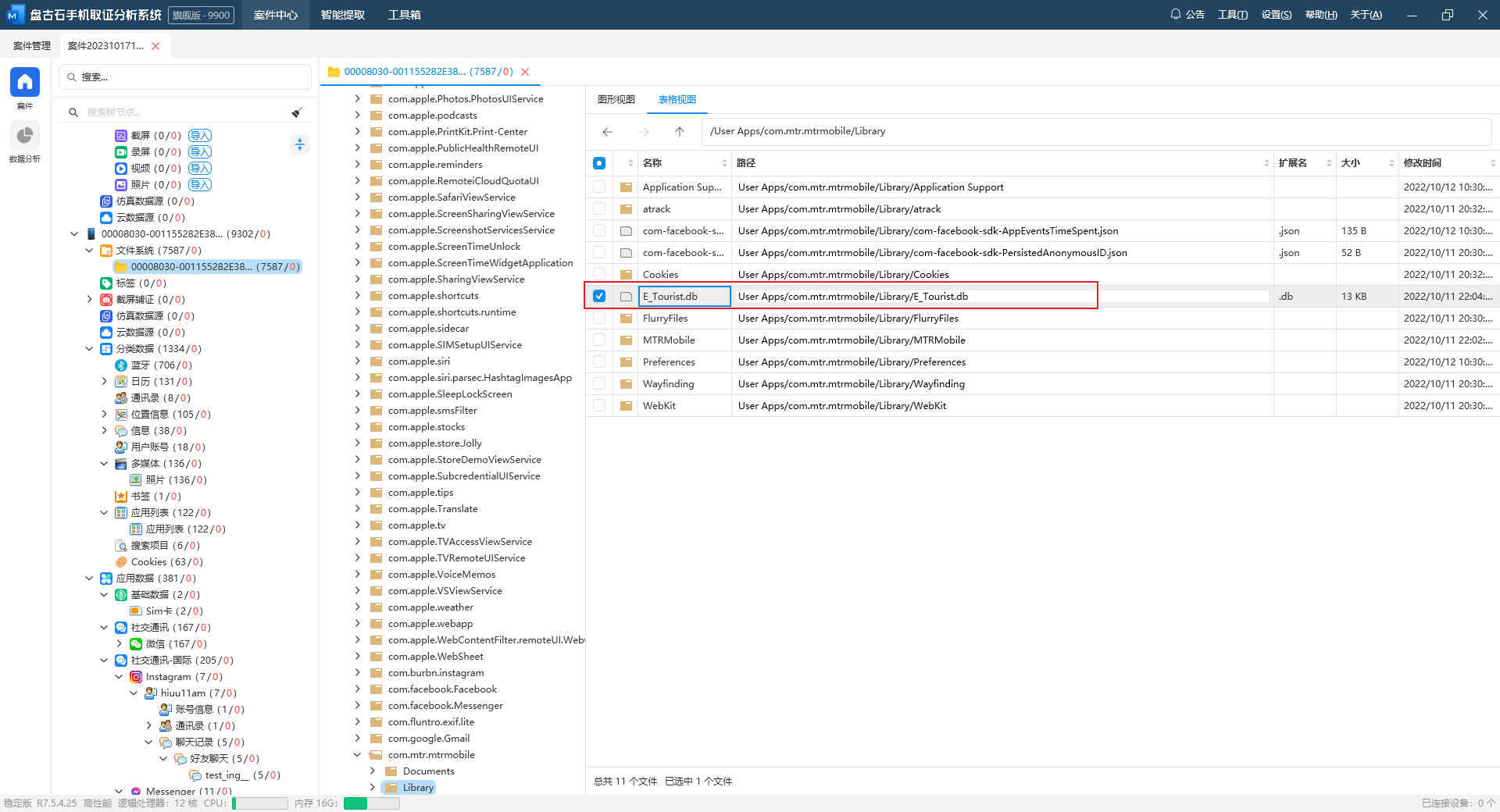Click 导入 button next to 视频
The width and height of the screenshot is (1500, 812).
click(x=200, y=169)
